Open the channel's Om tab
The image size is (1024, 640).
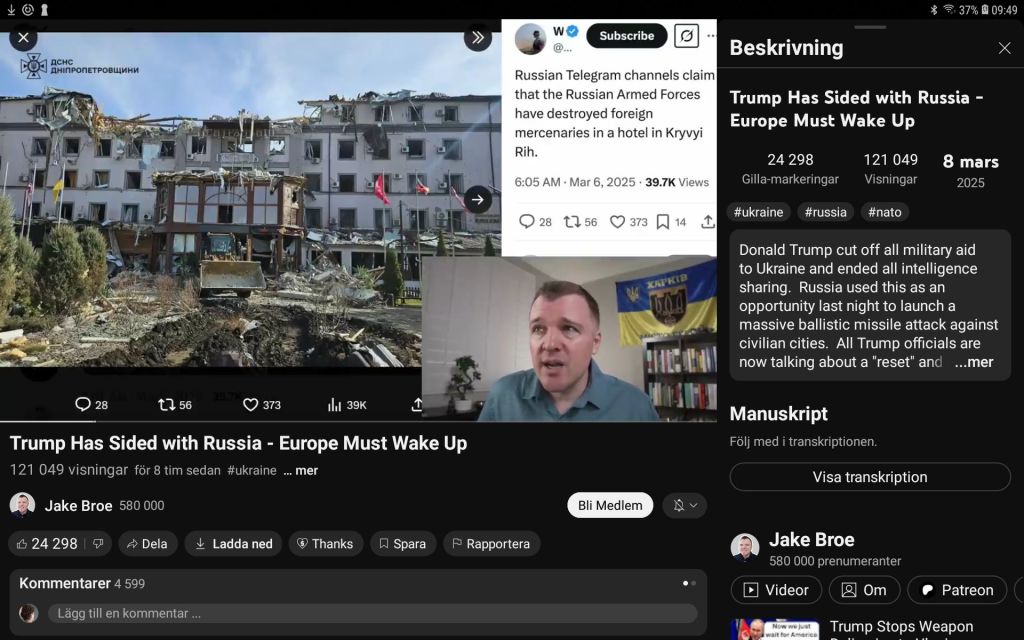(x=864, y=590)
